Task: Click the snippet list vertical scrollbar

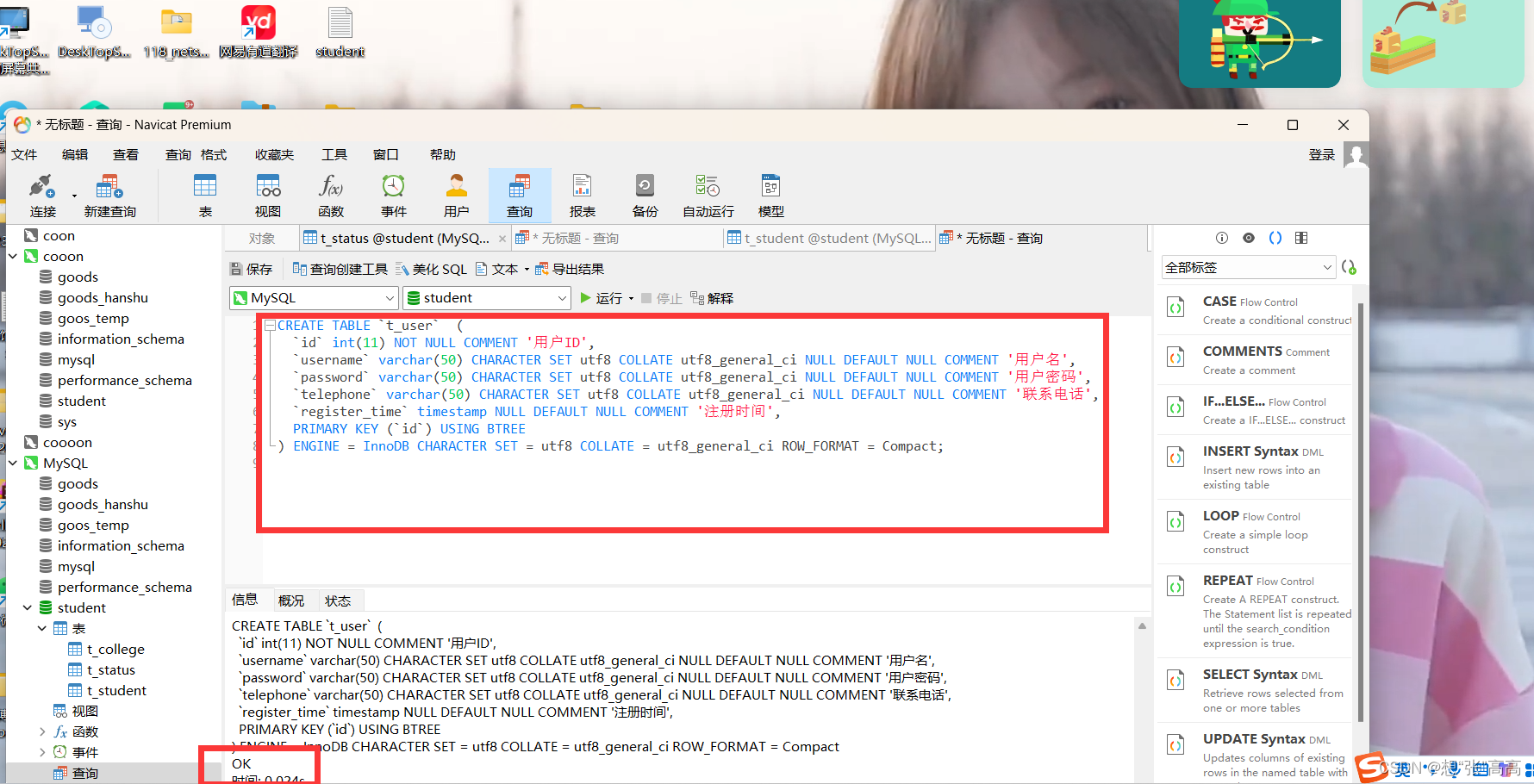Action: click(1361, 512)
